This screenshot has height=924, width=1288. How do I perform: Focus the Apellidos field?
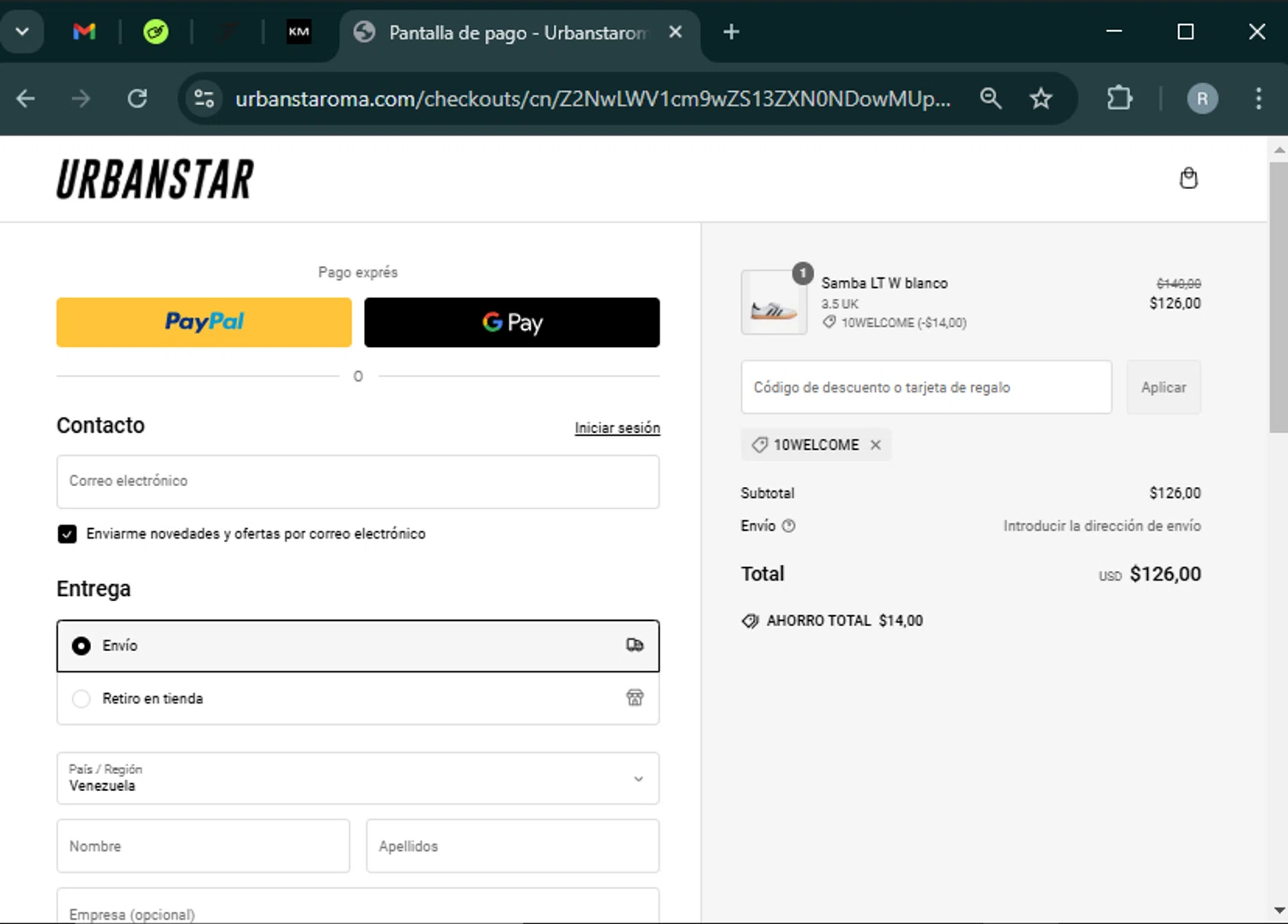[x=513, y=846]
